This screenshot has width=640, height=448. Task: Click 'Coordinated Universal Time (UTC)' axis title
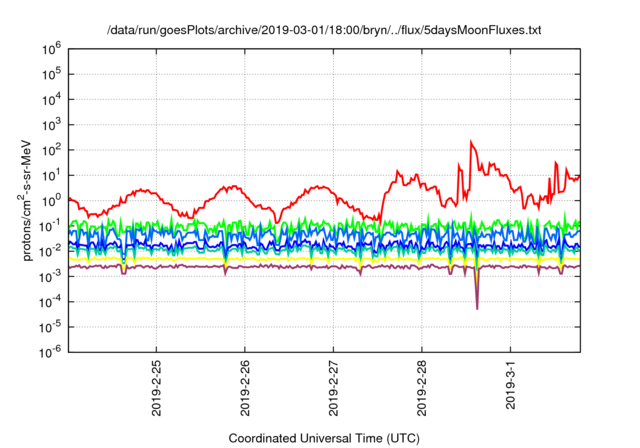click(x=324, y=439)
